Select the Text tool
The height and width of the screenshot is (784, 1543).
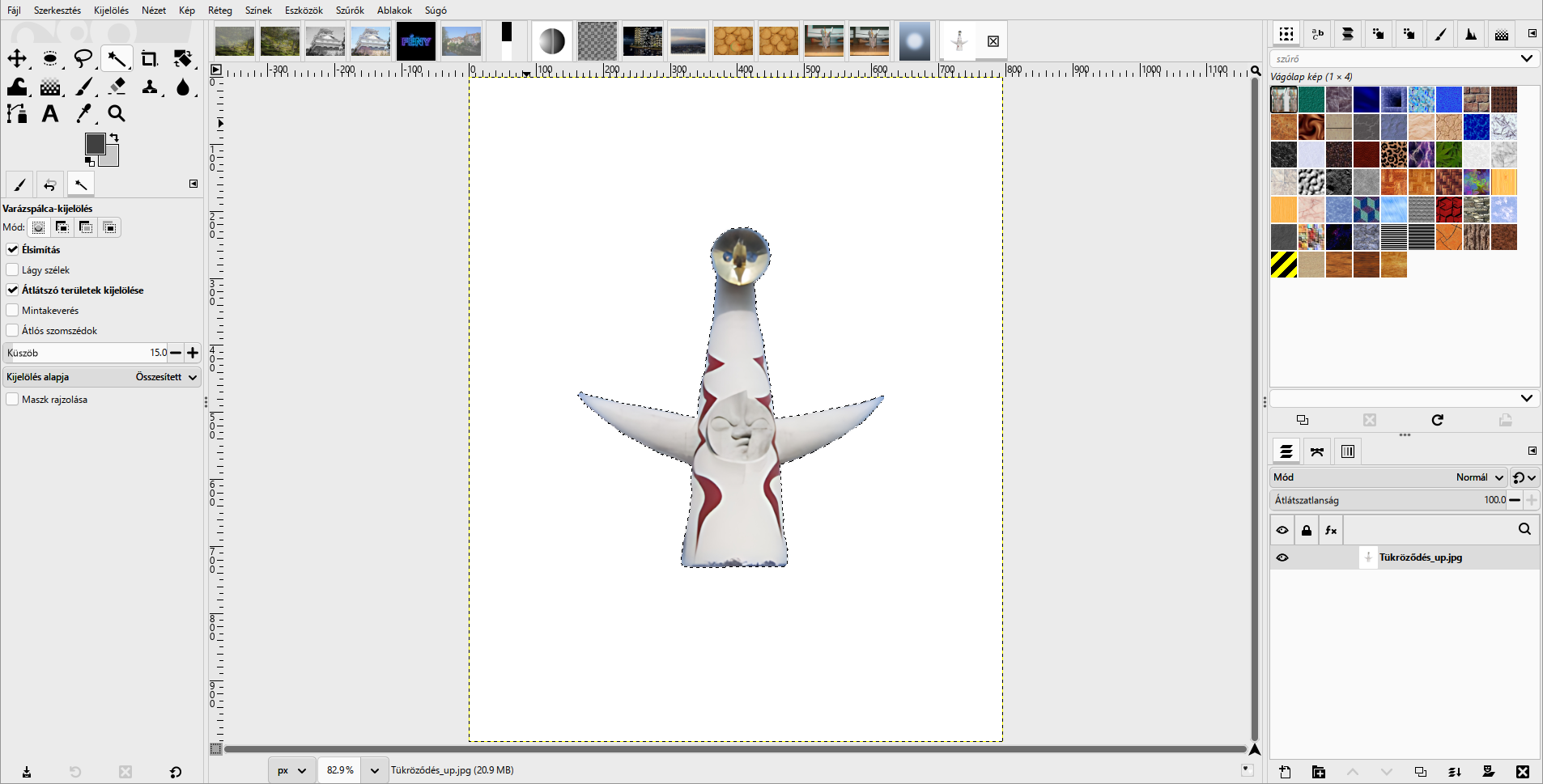point(50,114)
